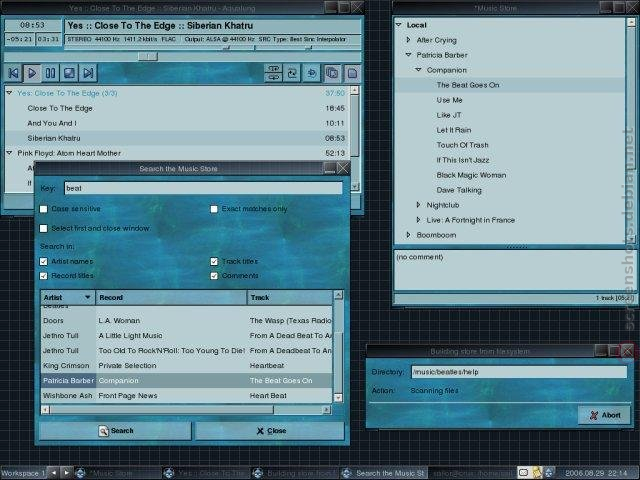Select the King Crimson Heartbeat result row
Screen dimensions: 640x480
click(x=187, y=366)
